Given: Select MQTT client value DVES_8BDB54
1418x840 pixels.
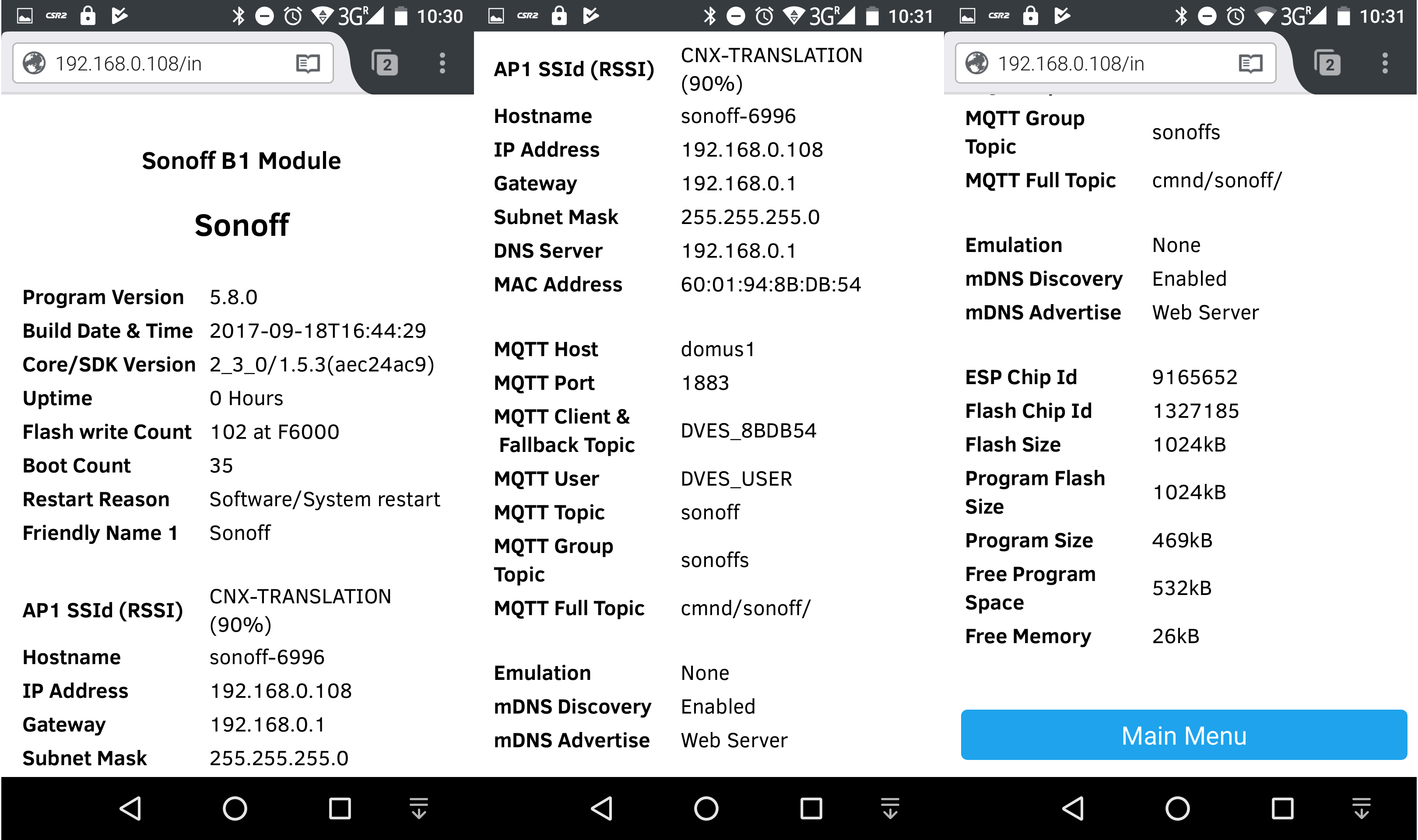Looking at the screenshot, I should pos(748,431).
